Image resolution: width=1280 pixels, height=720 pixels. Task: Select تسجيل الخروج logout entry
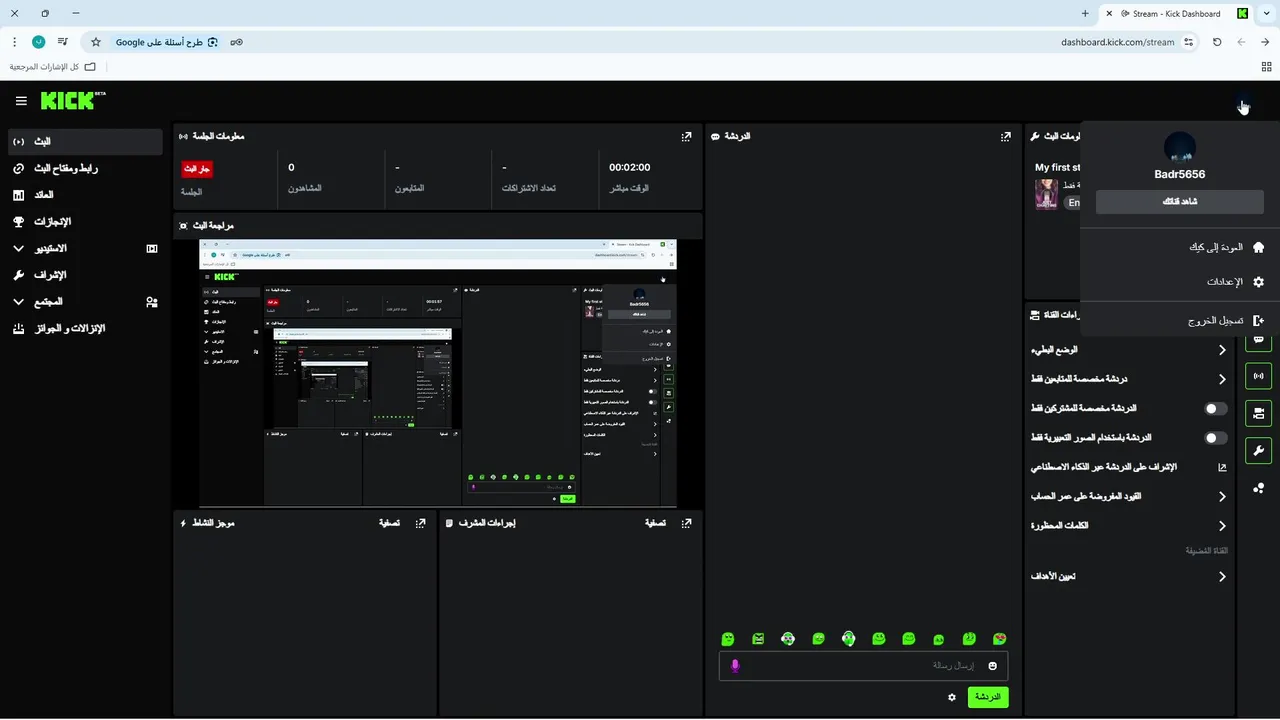point(1180,321)
